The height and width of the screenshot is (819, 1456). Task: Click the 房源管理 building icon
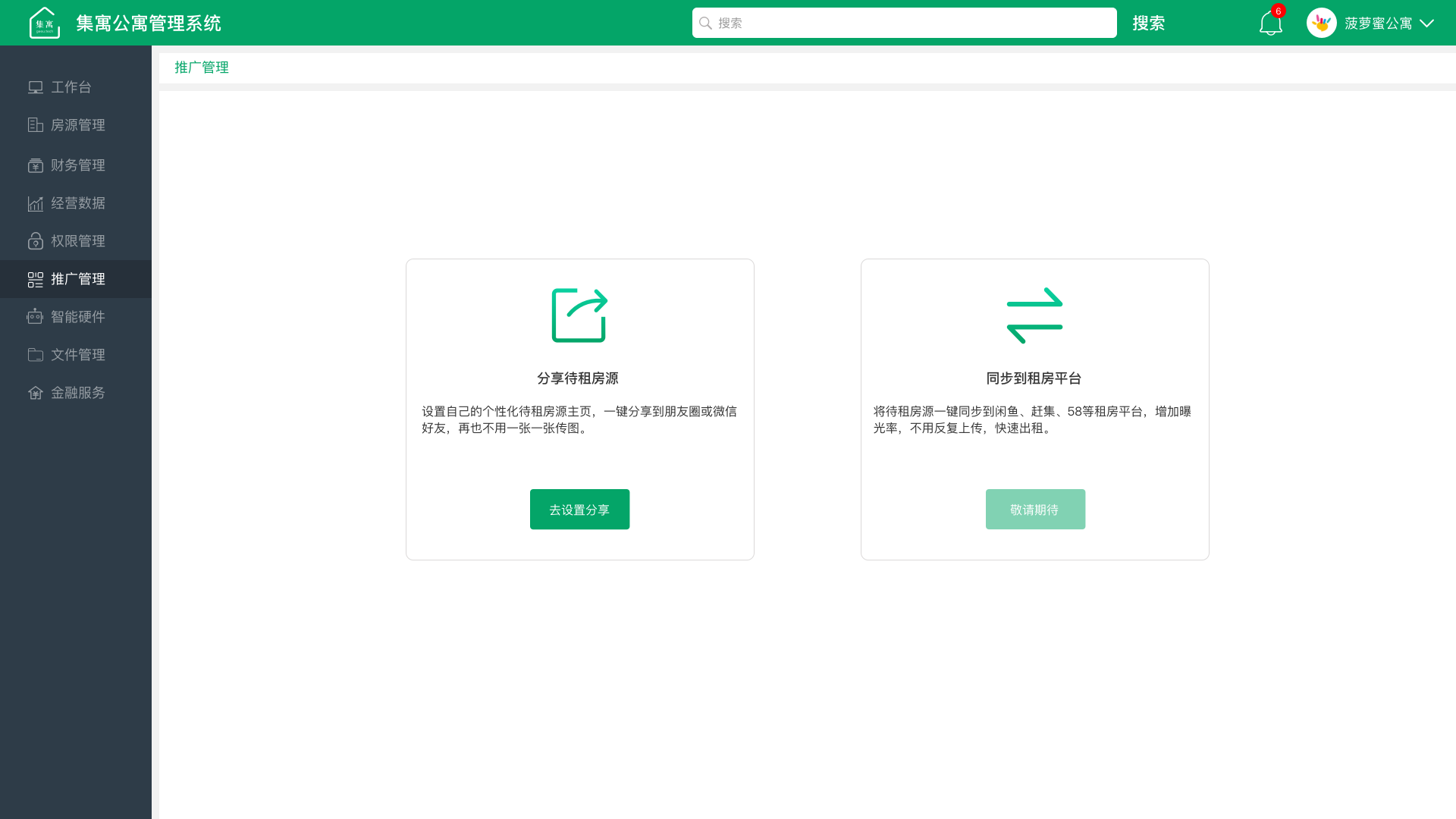(x=36, y=125)
